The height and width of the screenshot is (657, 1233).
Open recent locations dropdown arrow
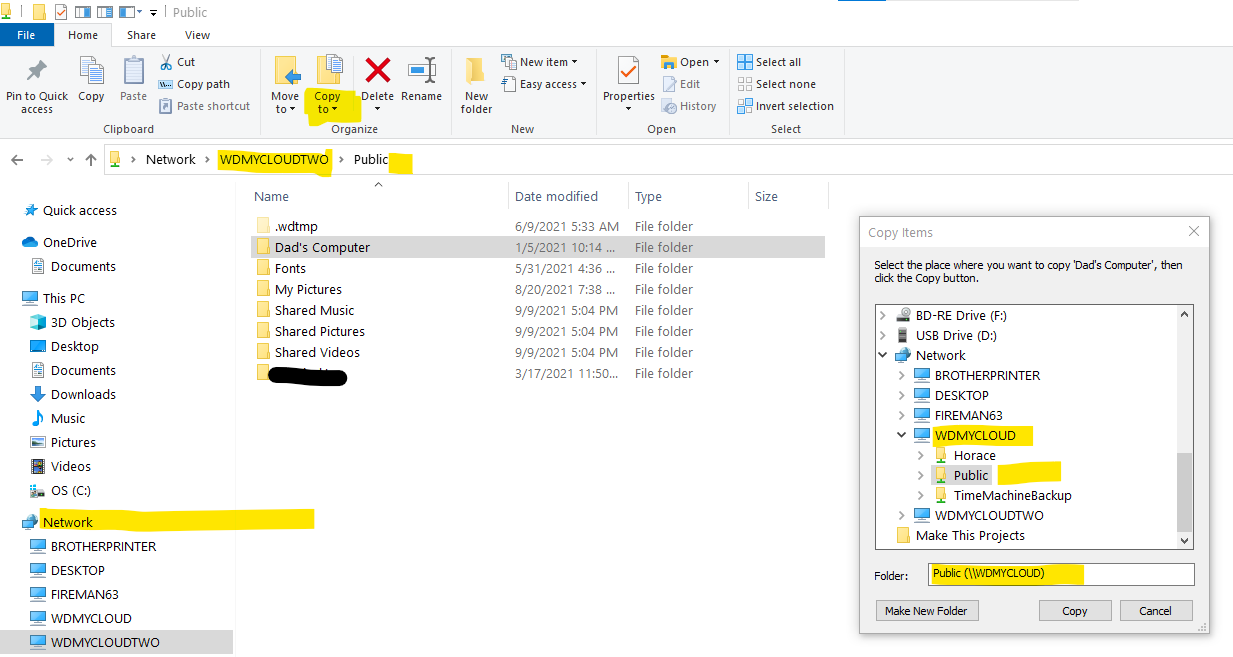[70, 160]
